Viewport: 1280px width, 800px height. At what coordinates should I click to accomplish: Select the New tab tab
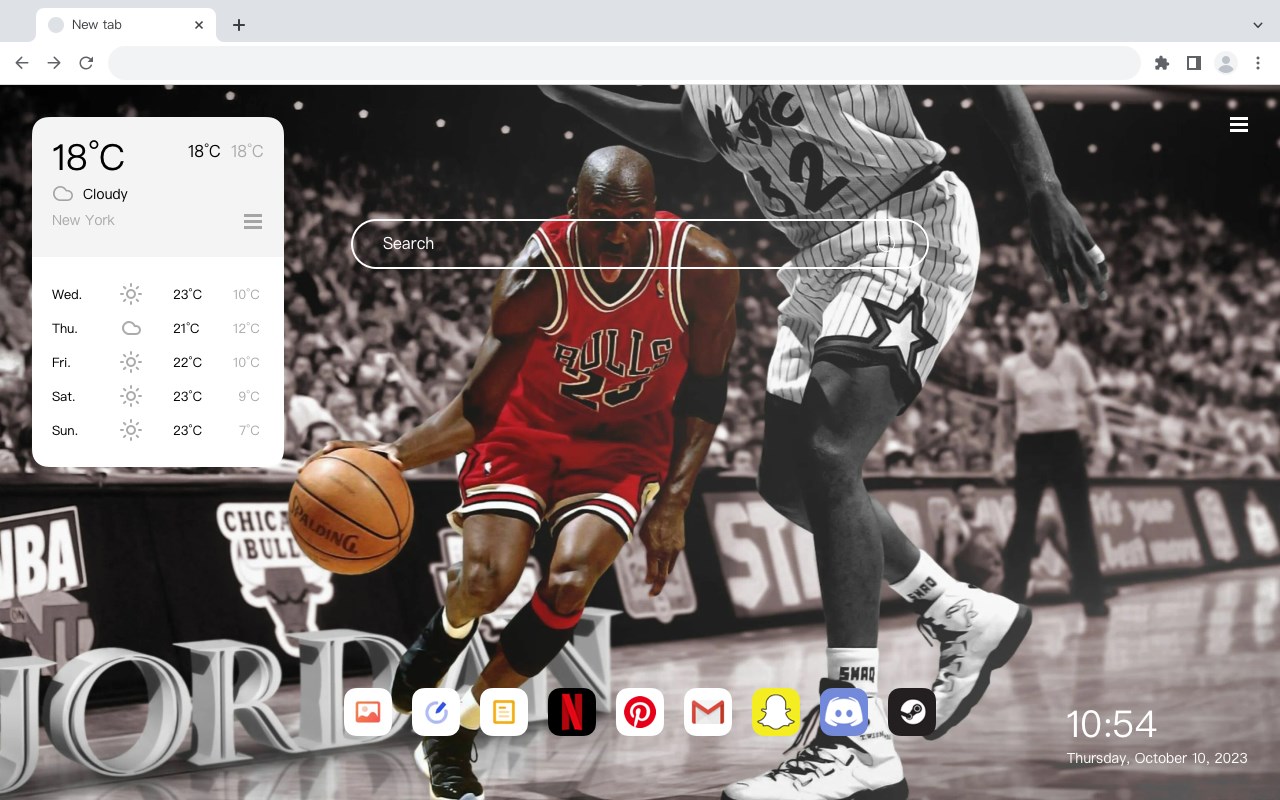pyautogui.click(x=126, y=25)
